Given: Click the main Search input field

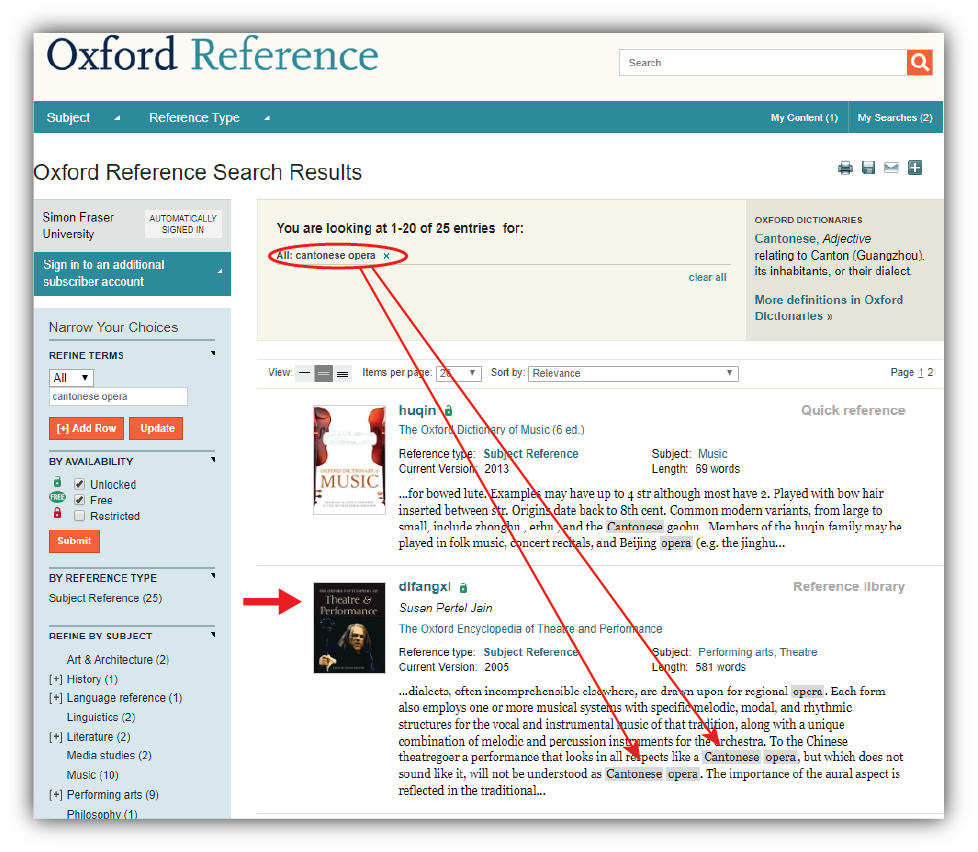Looking at the screenshot, I should point(763,62).
